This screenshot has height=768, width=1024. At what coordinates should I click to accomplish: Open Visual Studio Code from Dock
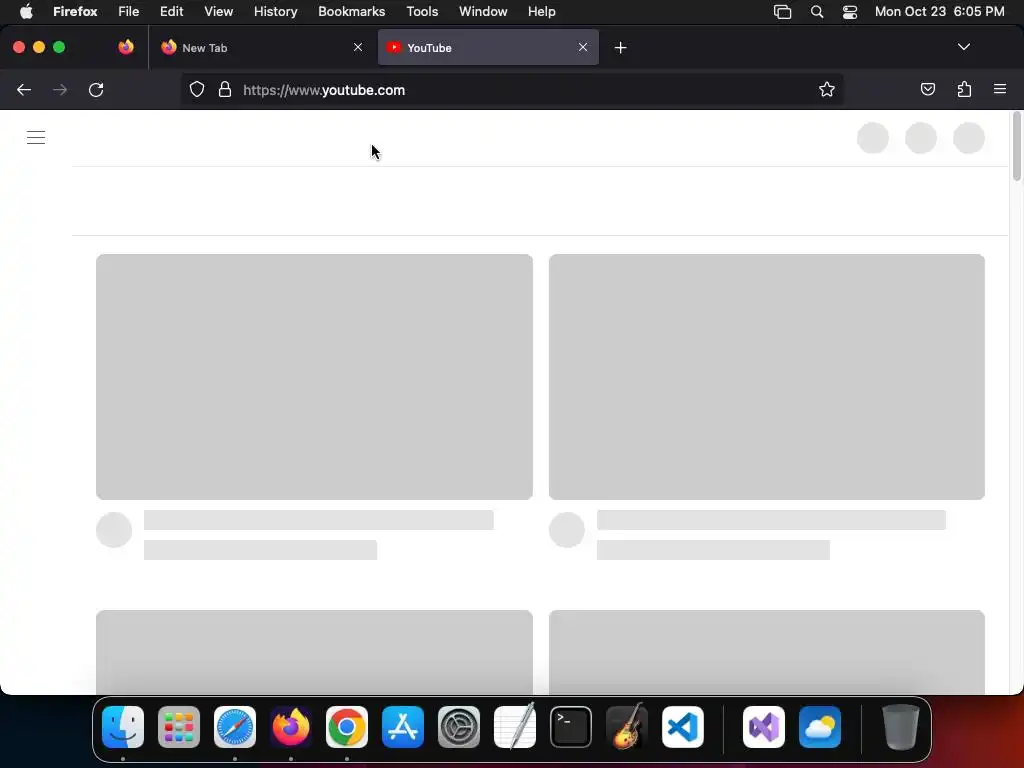tap(683, 727)
